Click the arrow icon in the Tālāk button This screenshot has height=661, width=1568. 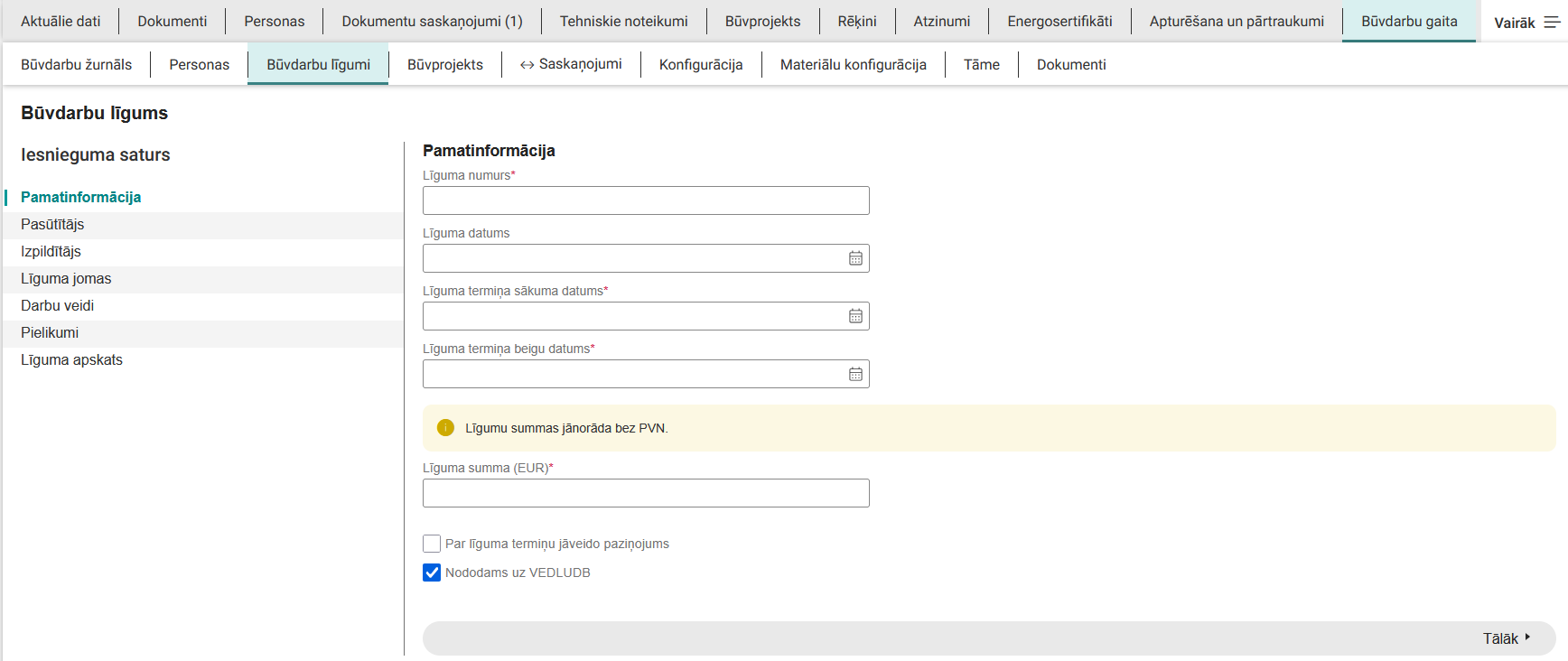(1527, 638)
